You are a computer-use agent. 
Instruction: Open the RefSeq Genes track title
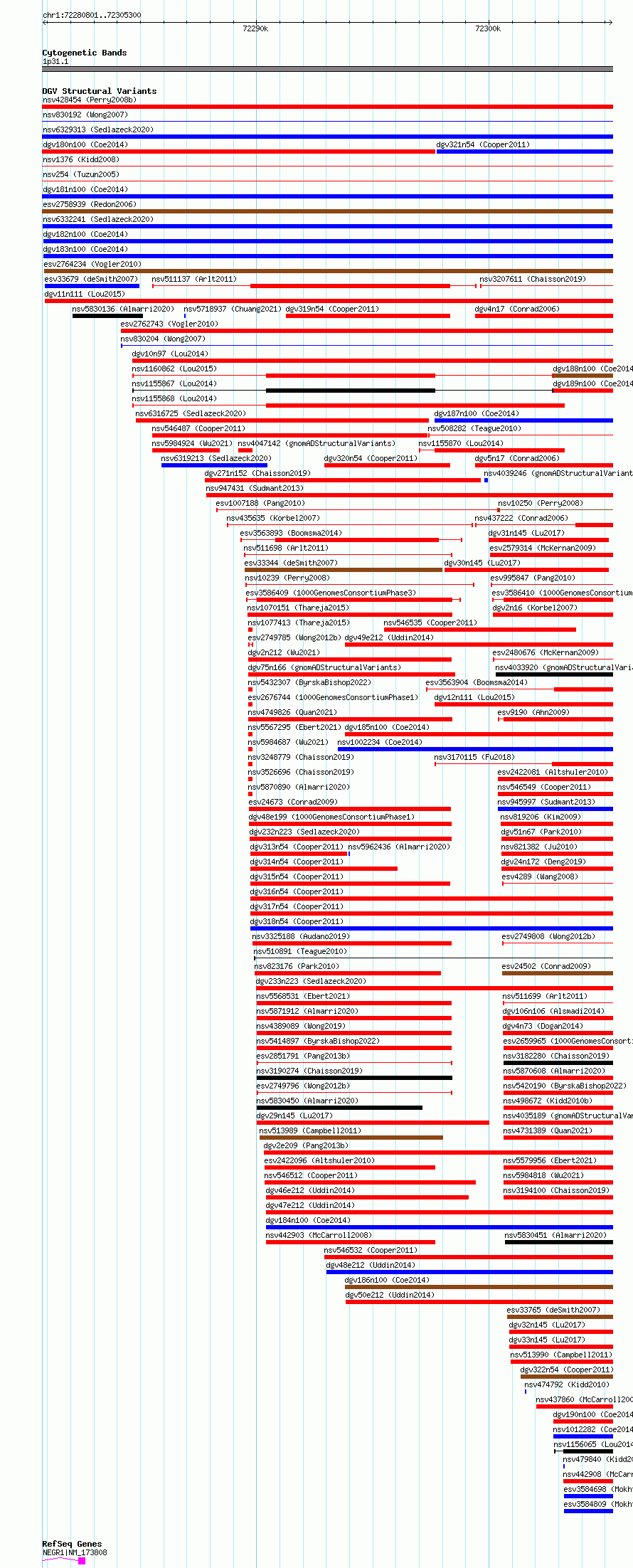click(x=72, y=1544)
